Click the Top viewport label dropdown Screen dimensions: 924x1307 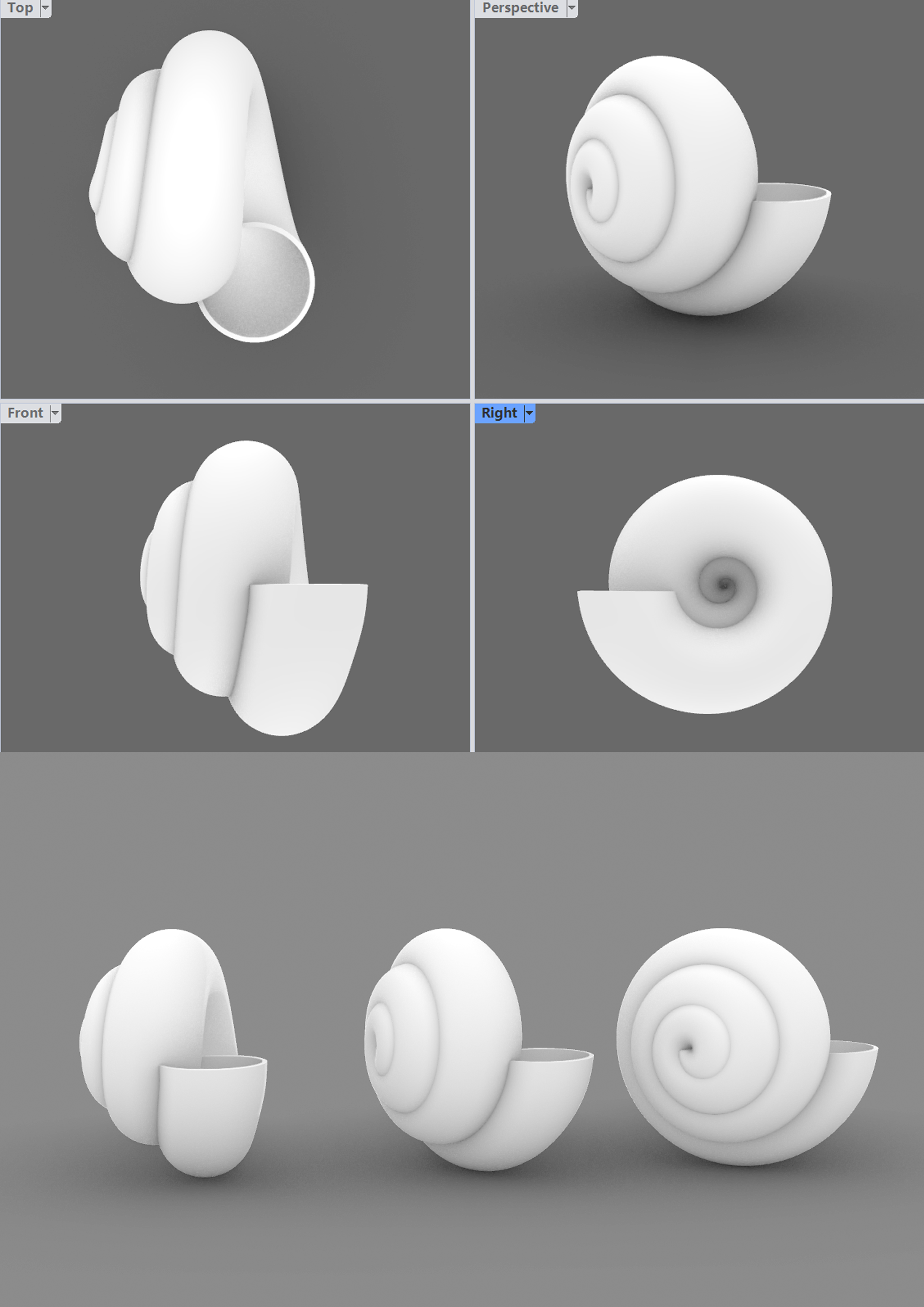click(47, 8)
